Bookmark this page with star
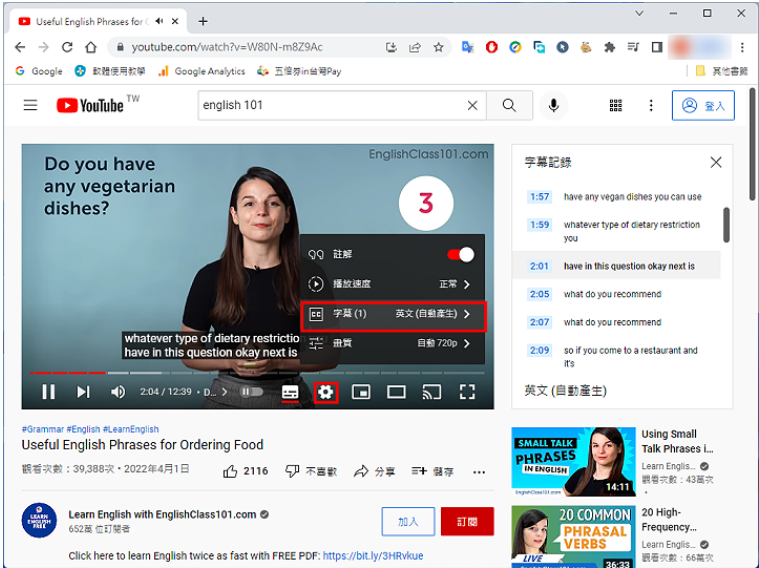 coord(439,47)
